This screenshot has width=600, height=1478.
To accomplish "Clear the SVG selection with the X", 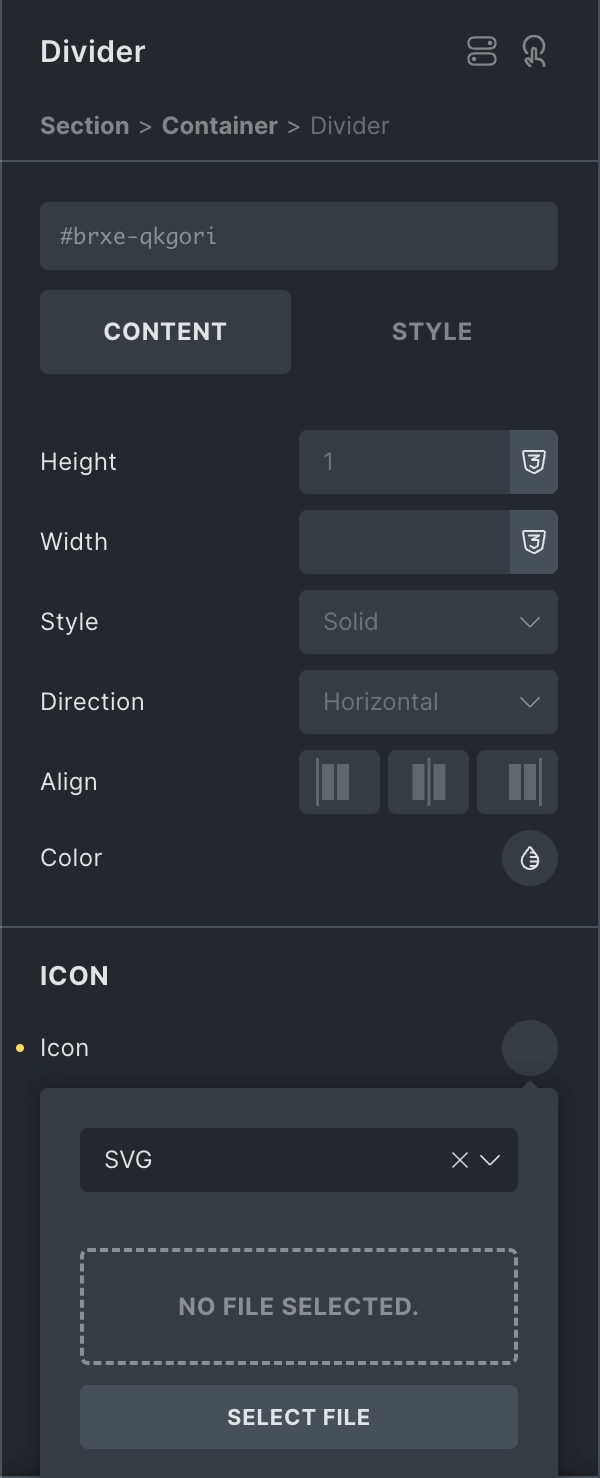I will coord(460,1160).
